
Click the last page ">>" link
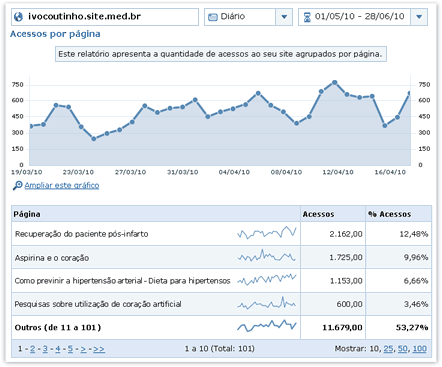pos(99,349)
